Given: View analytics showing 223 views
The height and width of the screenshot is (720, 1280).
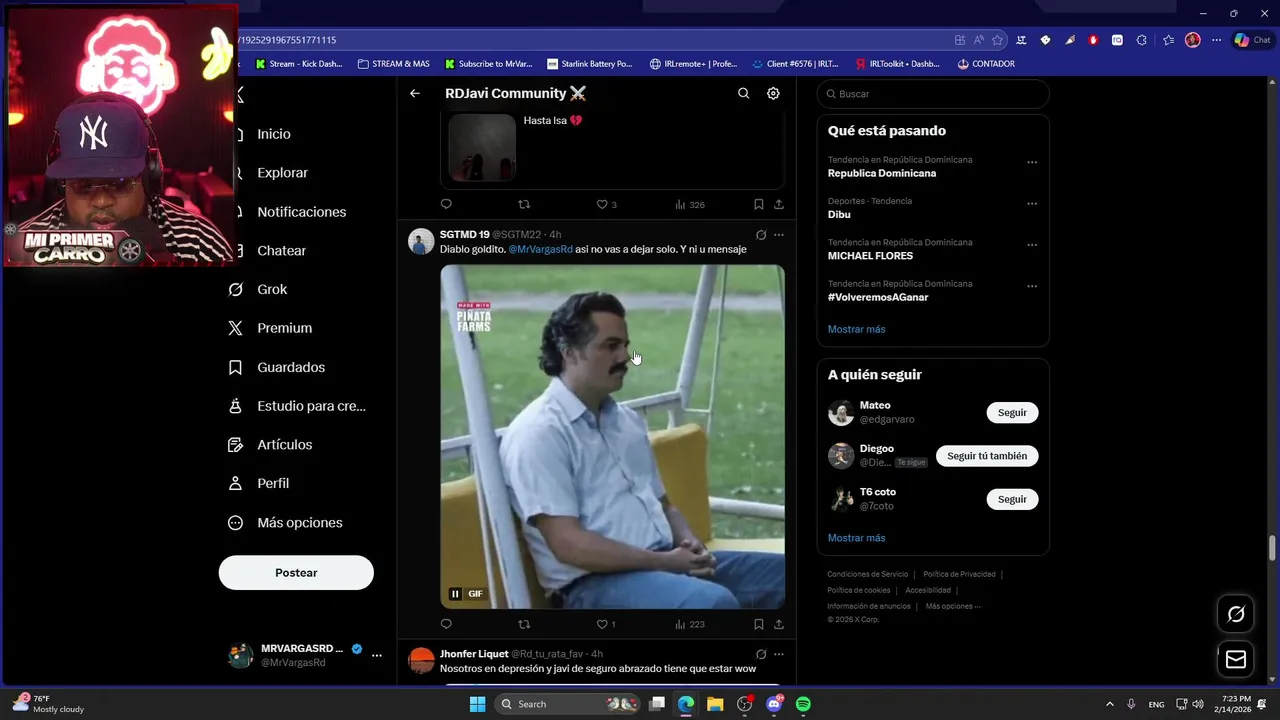Looking at the screenshot, I should tap(689, 624).
